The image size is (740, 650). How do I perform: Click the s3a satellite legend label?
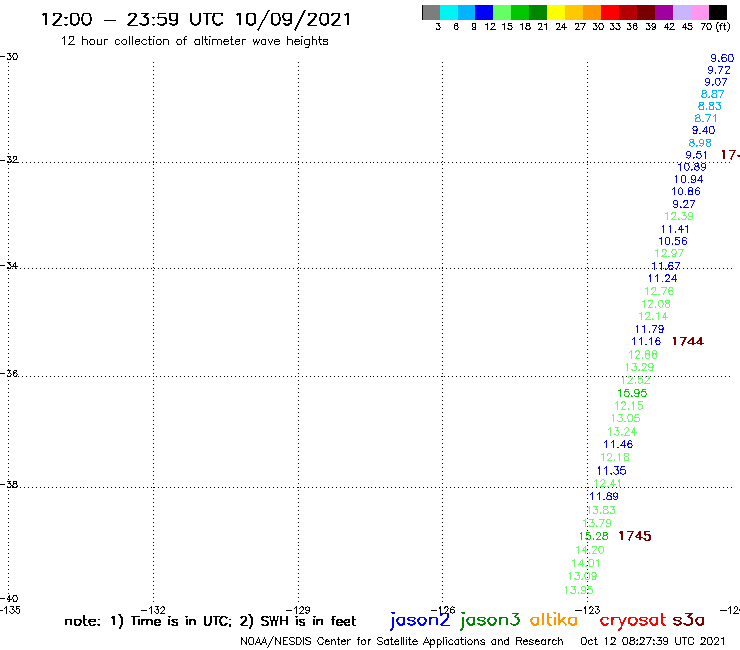click(x=689, y=620)
